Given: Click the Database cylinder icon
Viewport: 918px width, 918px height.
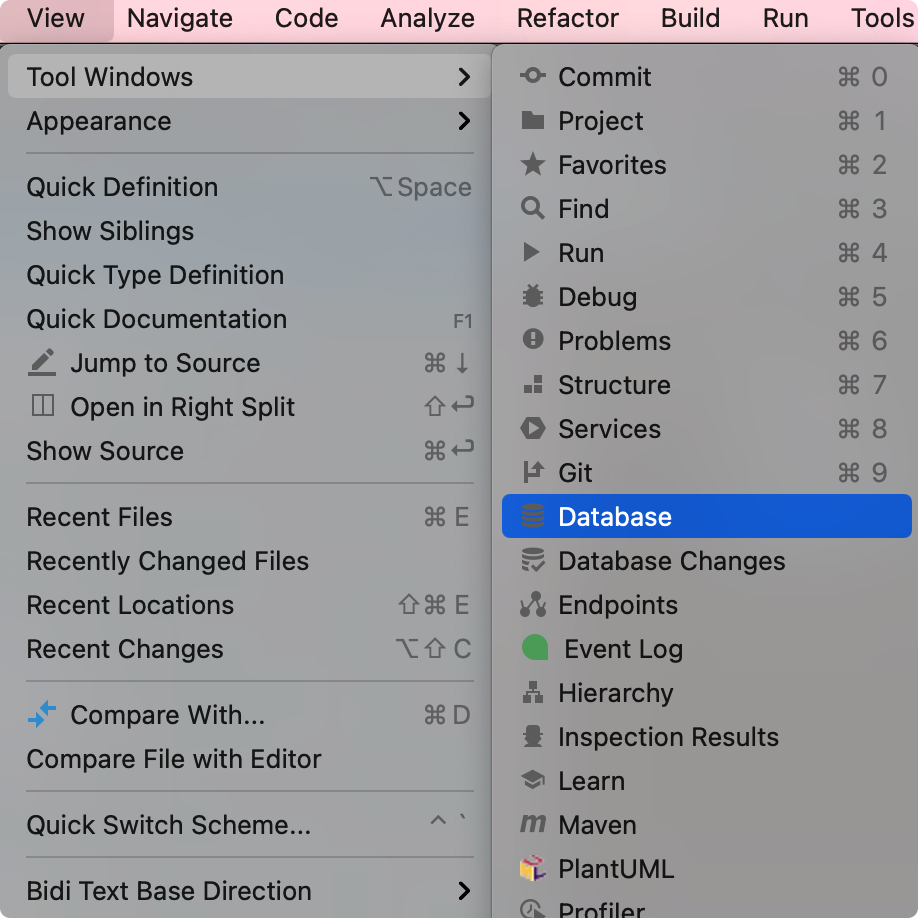Looking at the screenshot, I should pyautogui.click(x=532, y=516).
